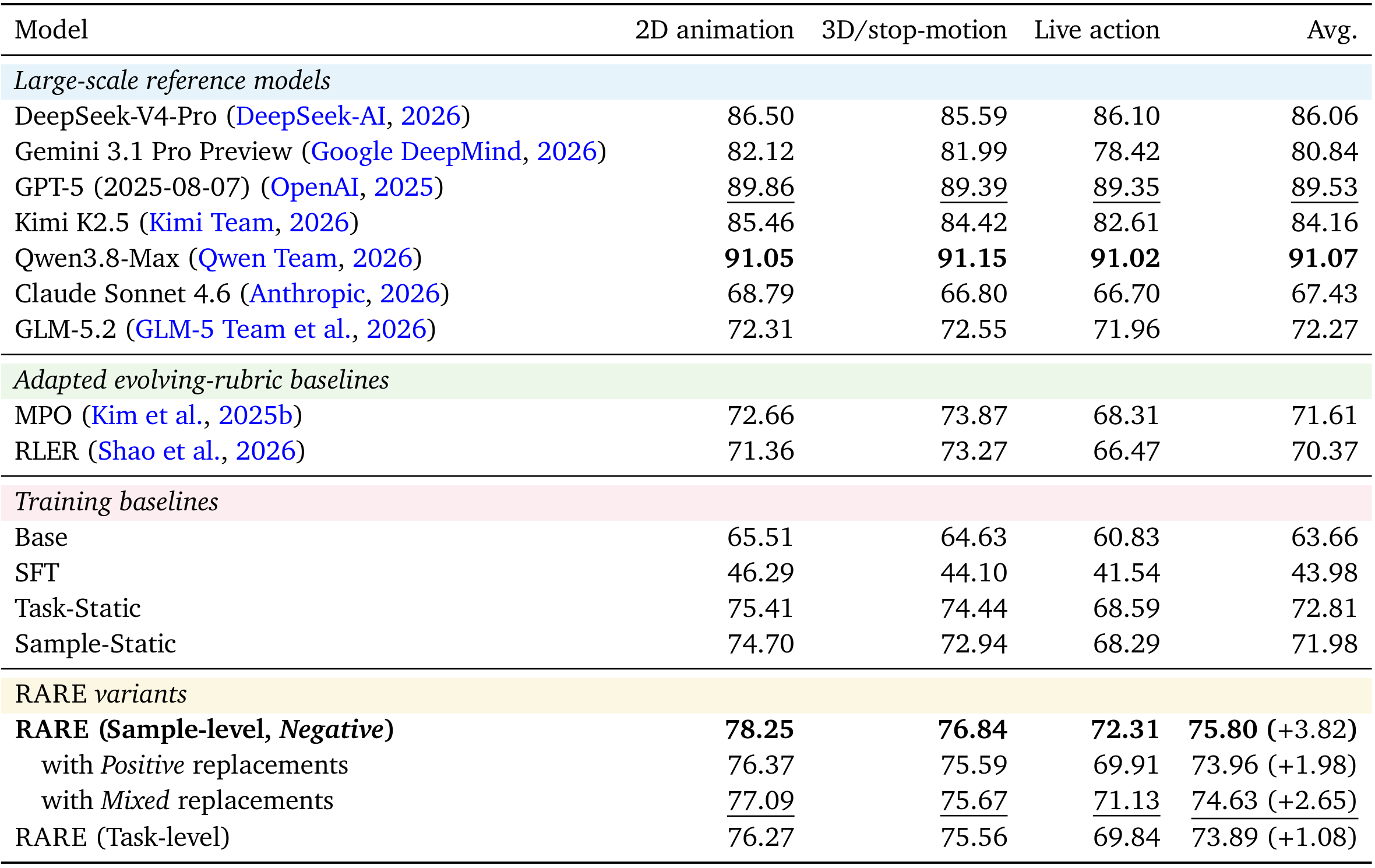Click the year 2025b in MPO citation

coord(256,416)
